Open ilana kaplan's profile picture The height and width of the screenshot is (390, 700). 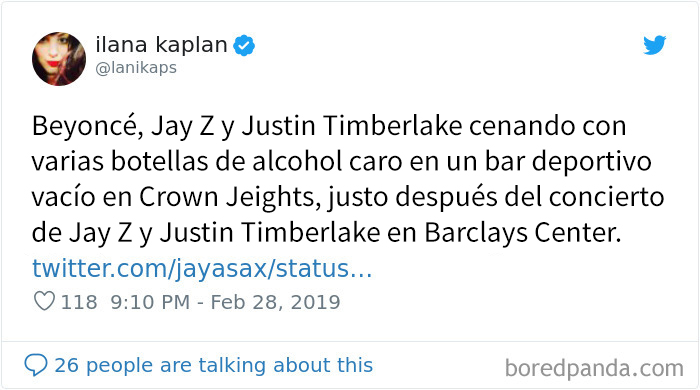pyautogui.click(x=59, y=59)
